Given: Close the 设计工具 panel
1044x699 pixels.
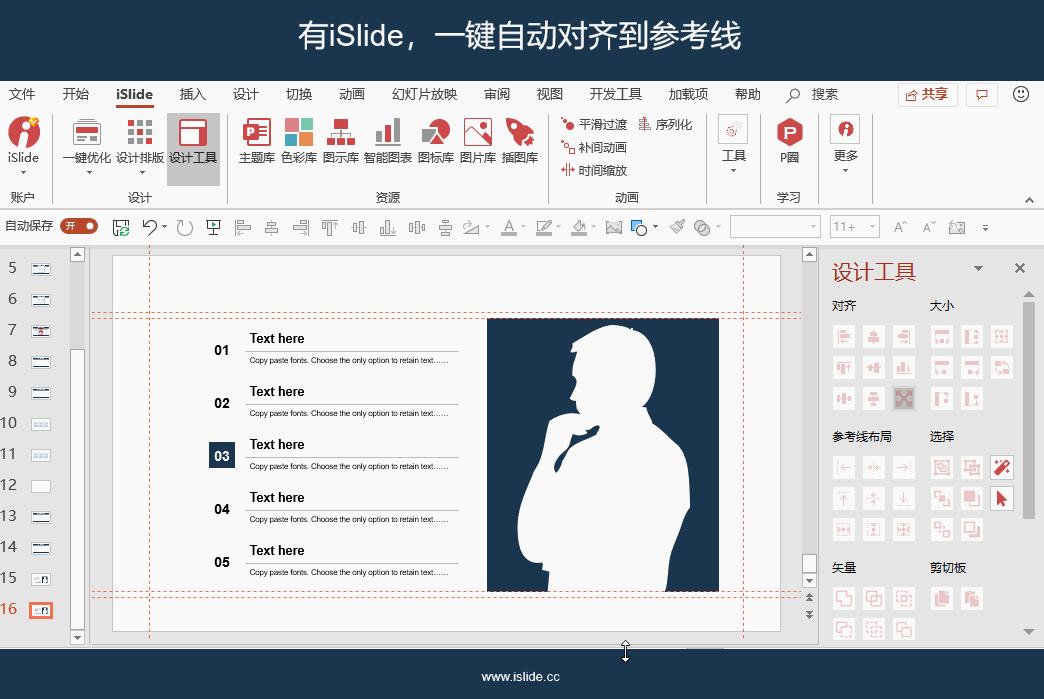Looking at the screenshot, I should pyautogui.click(x=1019, y=268).
